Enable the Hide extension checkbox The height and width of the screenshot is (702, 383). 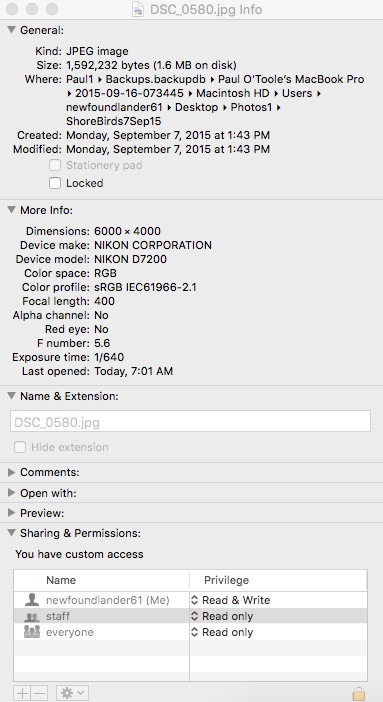click(20, 447)
